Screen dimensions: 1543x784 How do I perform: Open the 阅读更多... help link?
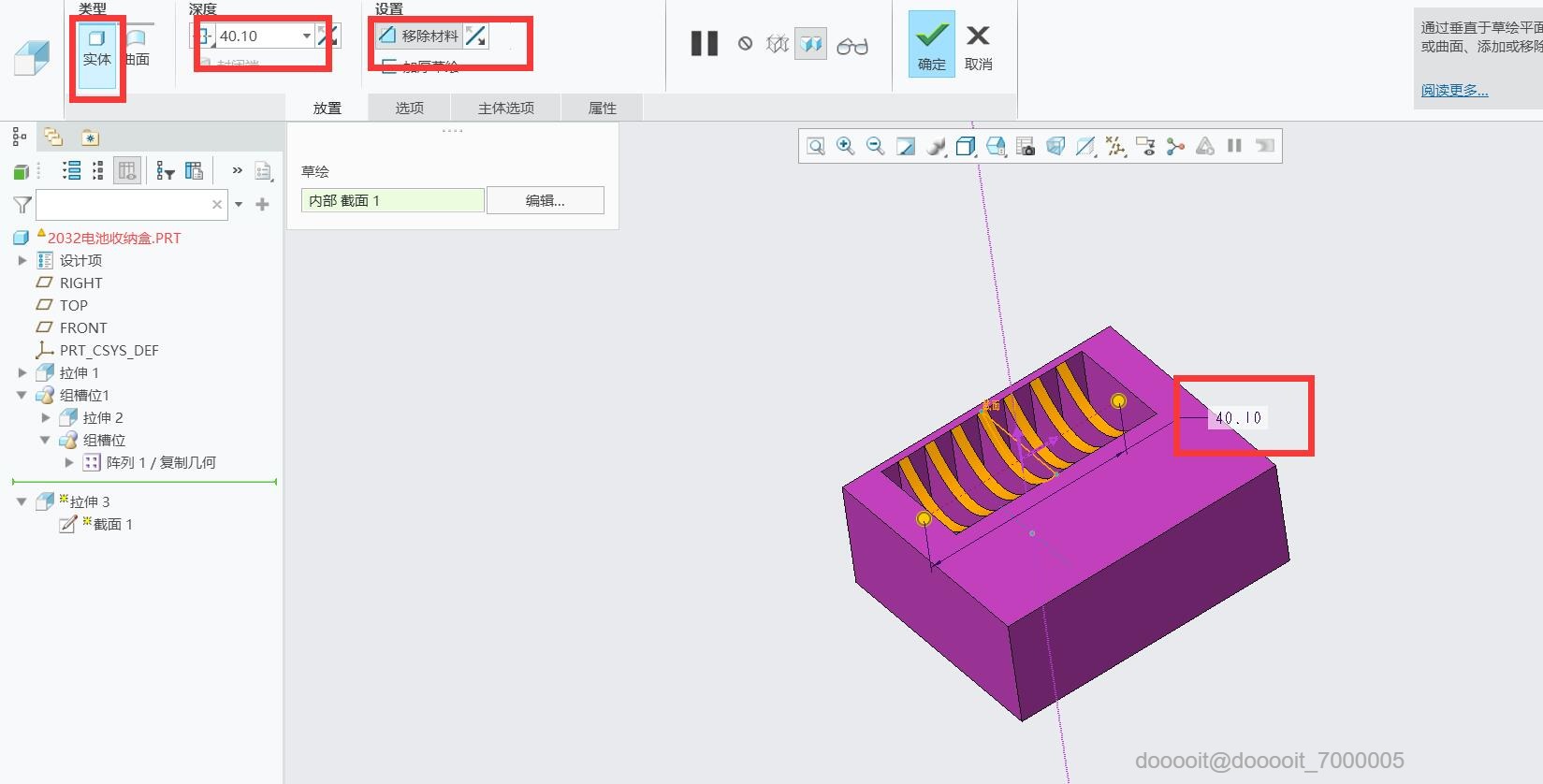[x=1454, y=90]
